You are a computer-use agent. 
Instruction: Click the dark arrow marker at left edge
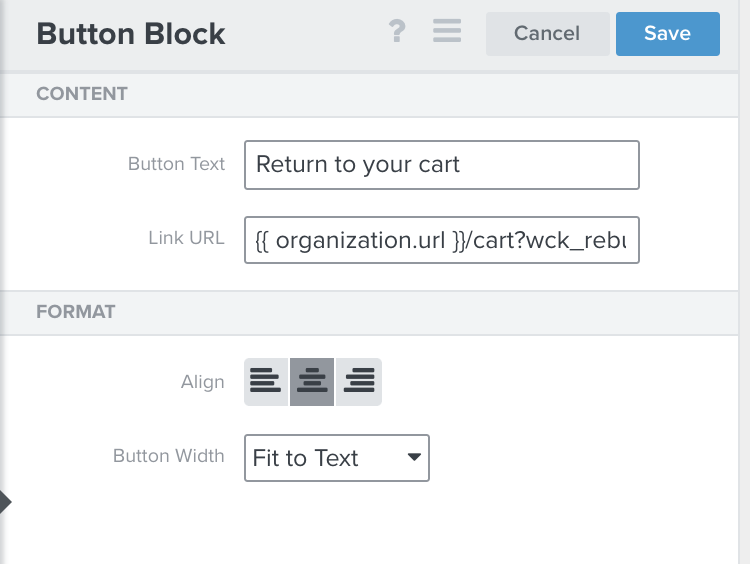[5, 501]
